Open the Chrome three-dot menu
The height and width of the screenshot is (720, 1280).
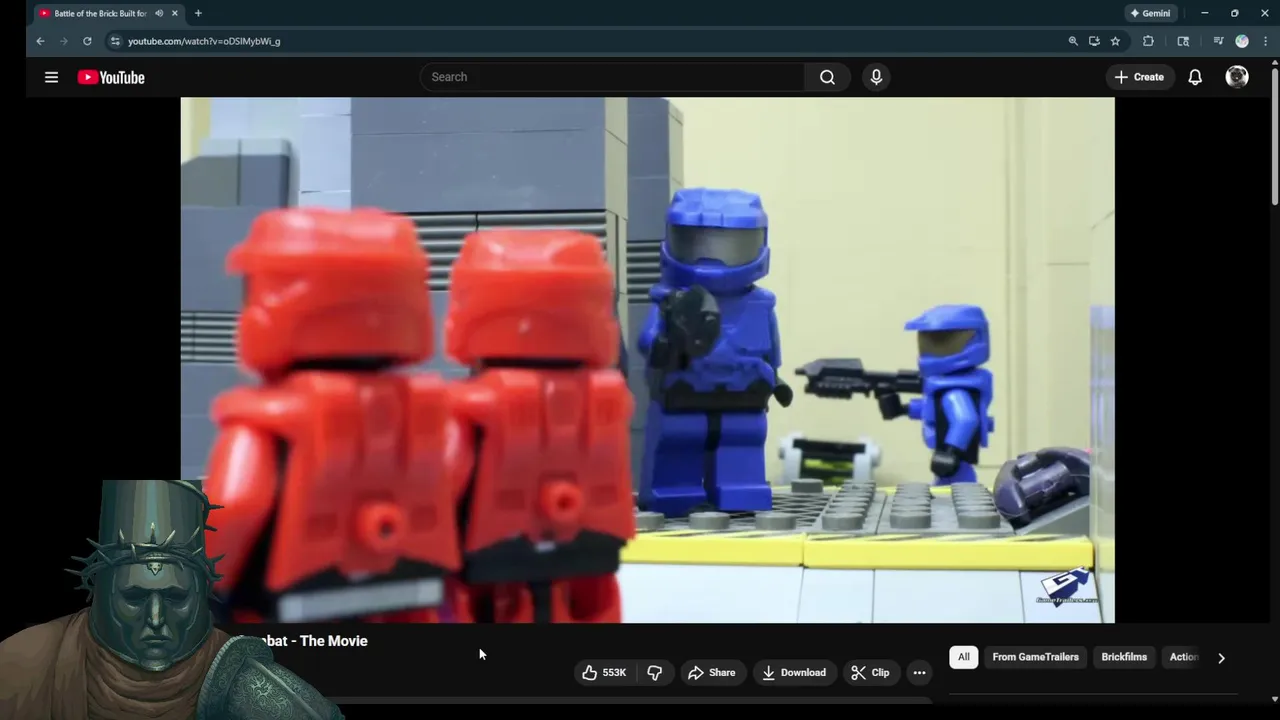1265,41
